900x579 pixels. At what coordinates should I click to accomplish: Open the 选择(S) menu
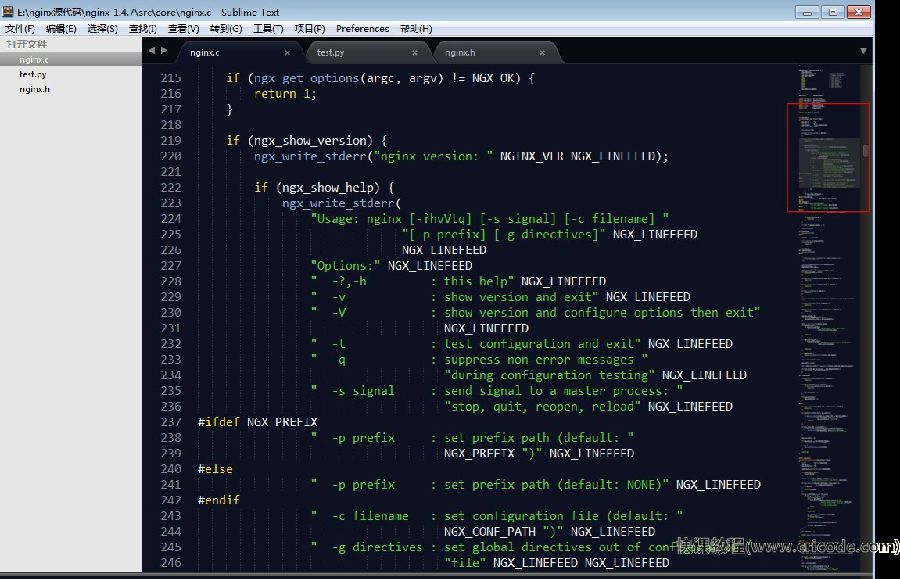[x=102, y=29]
